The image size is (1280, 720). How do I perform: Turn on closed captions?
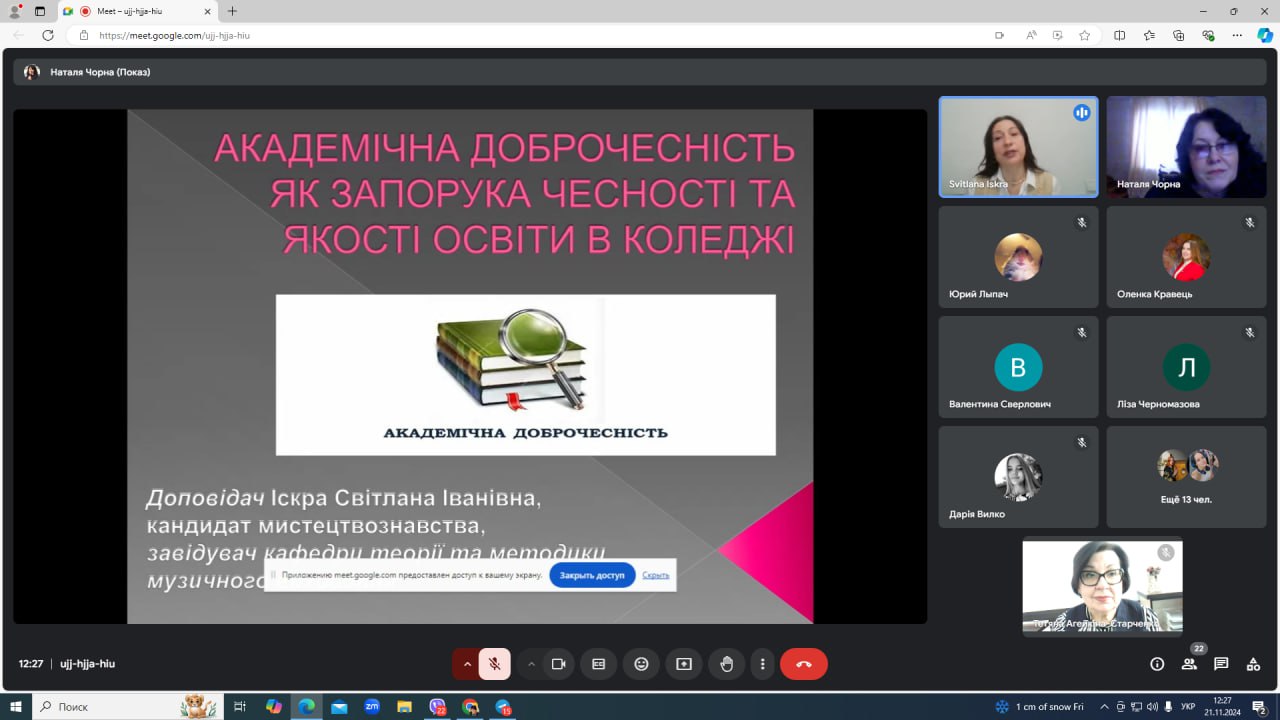pyautogui.click(x=599, y=664)
